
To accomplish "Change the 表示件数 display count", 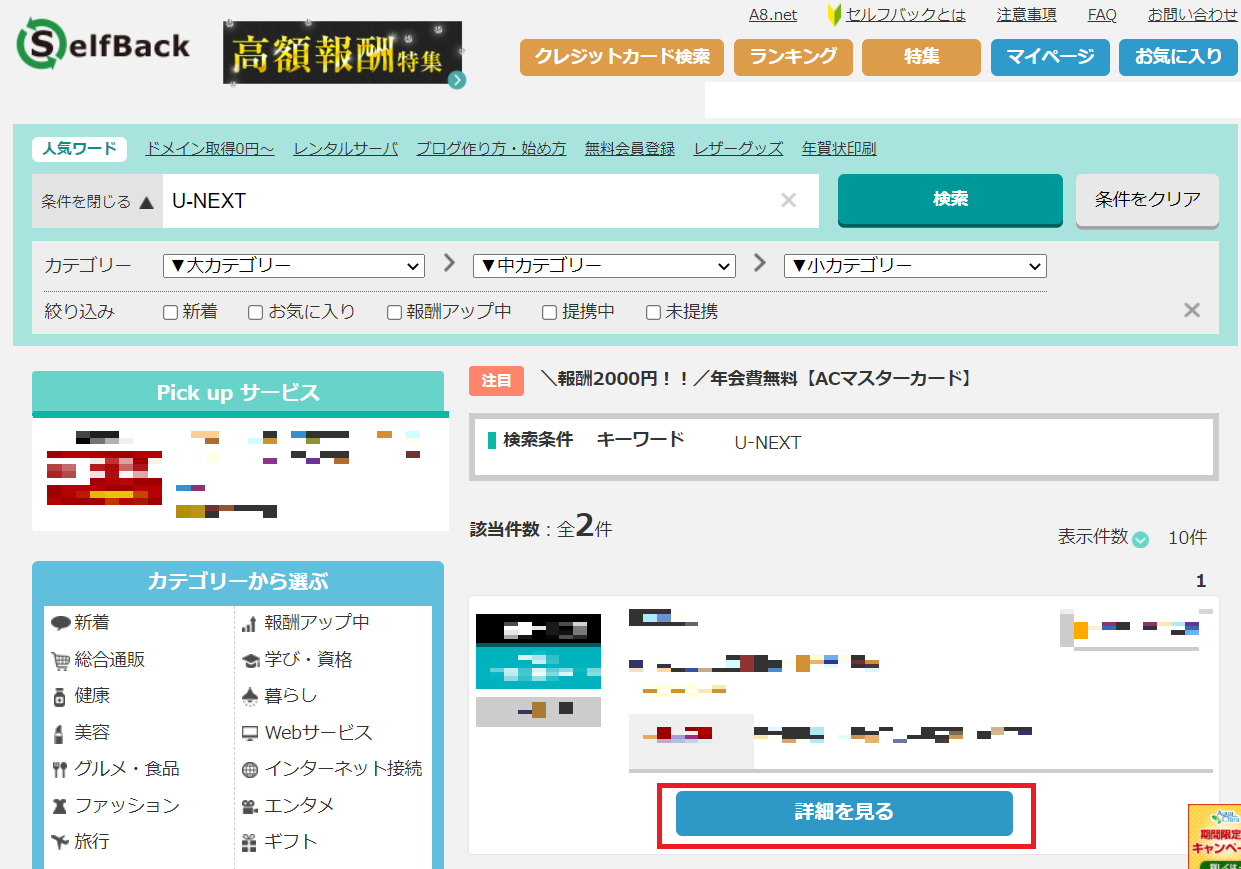I will [1141, 538].
